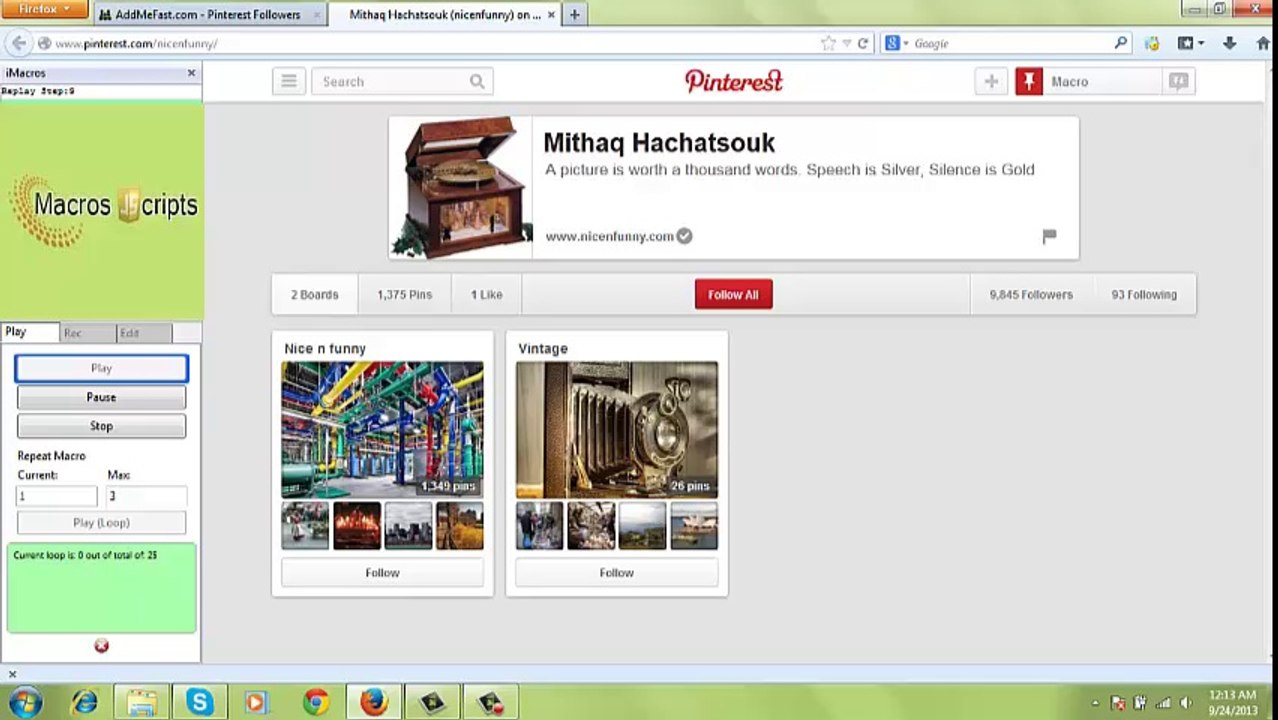Click the red cancel icon below loop status
This screenshot has height=720, width=1278.
click(x=101, y=646)
